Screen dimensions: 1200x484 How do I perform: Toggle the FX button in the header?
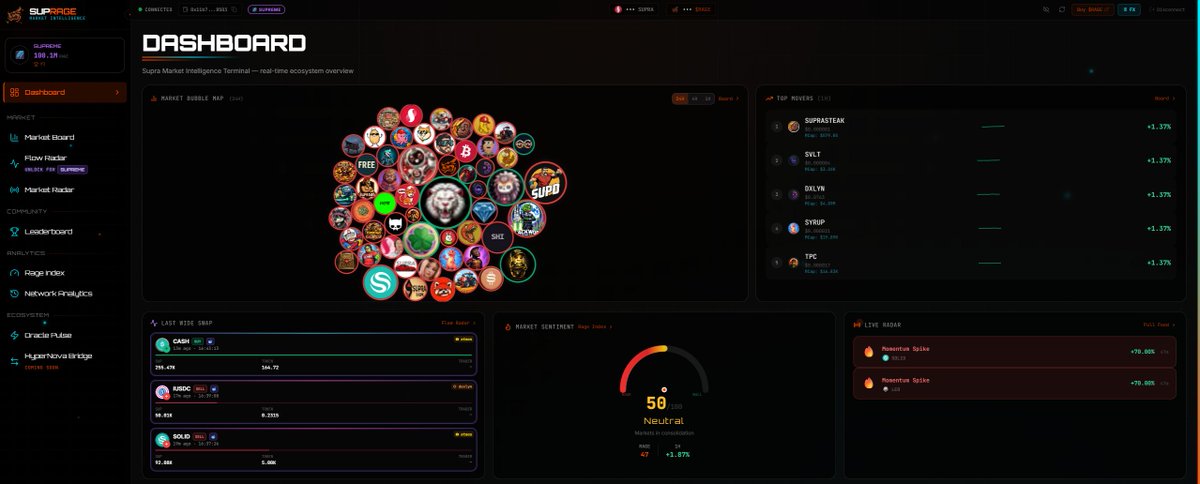click(x=1129, y=9)
